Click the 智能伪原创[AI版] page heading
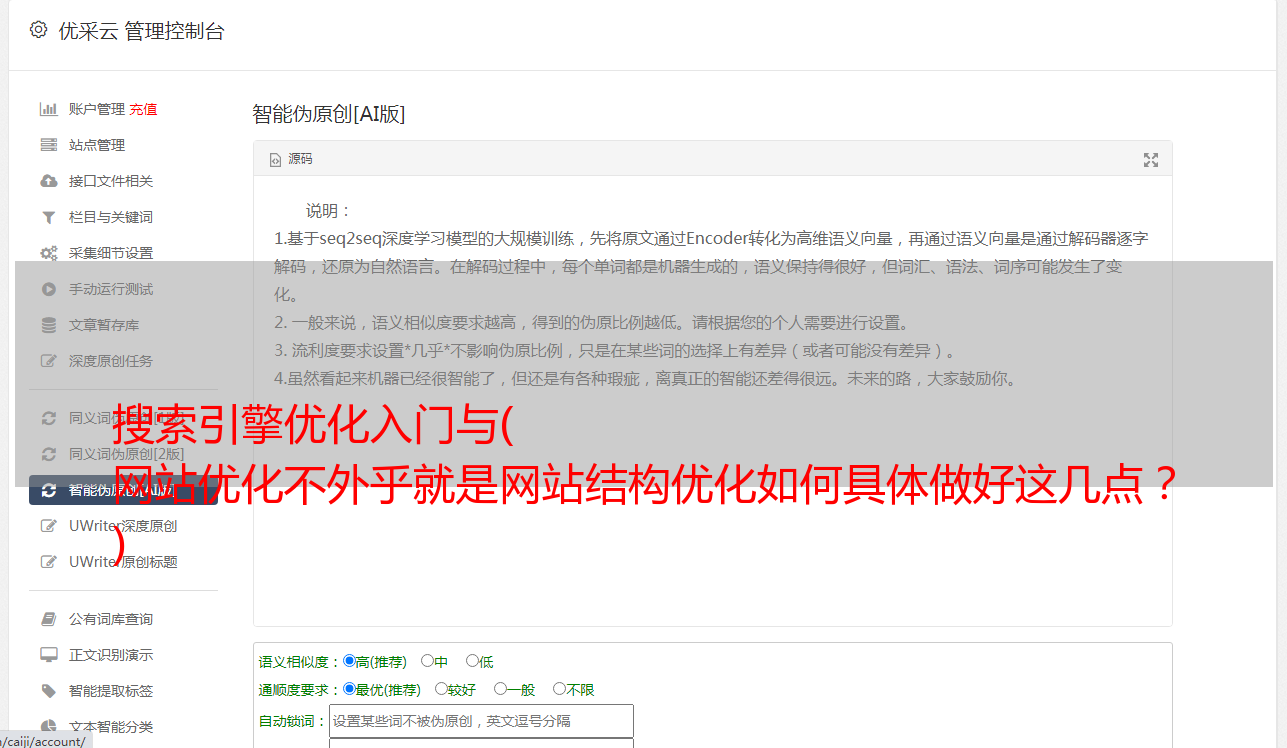This screenshot has width=1287, height=748. click(x=329, y=114)
